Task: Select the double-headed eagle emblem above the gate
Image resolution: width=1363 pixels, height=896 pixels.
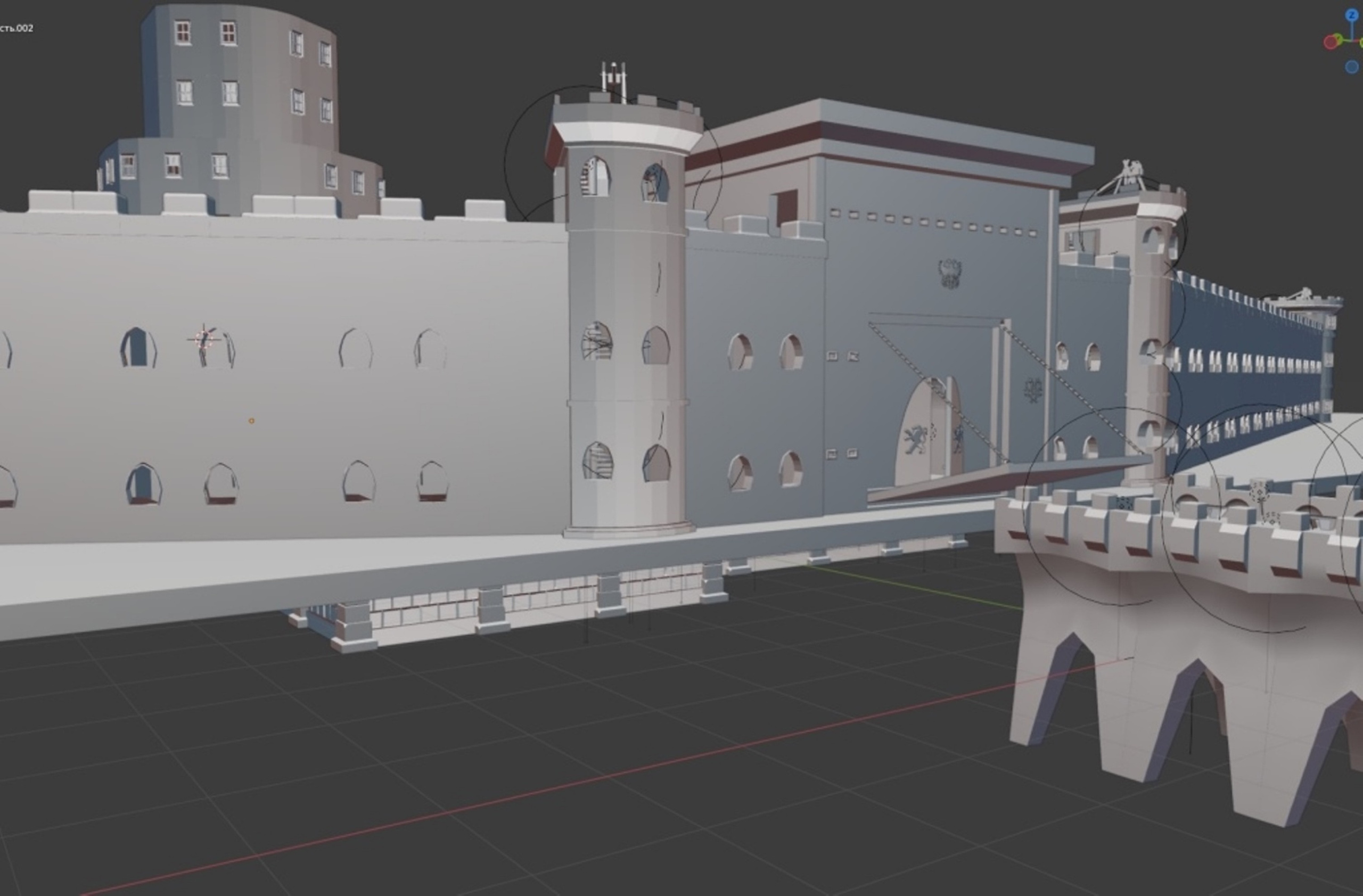Action: (949, 274)
